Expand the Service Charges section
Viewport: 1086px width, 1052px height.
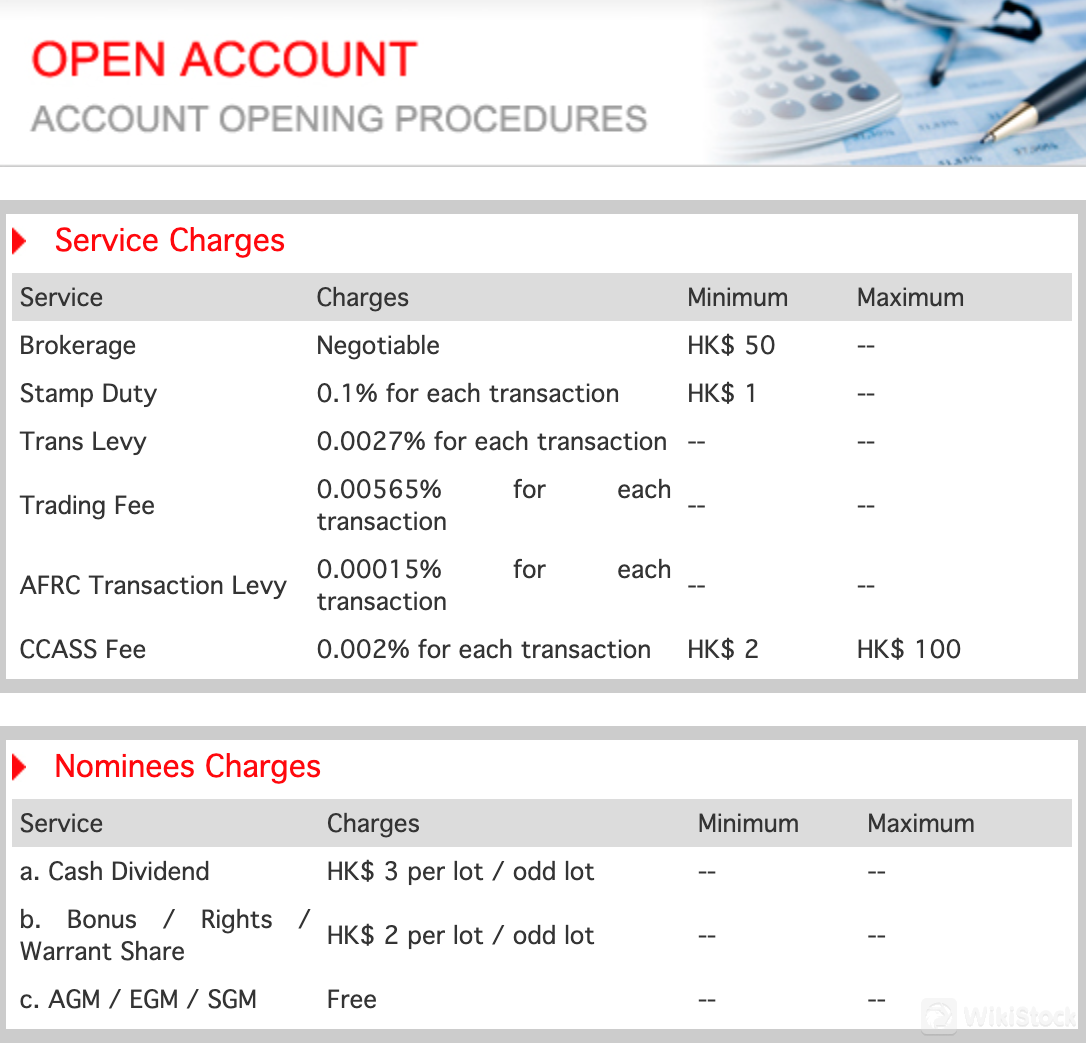(x=169, y=240)
